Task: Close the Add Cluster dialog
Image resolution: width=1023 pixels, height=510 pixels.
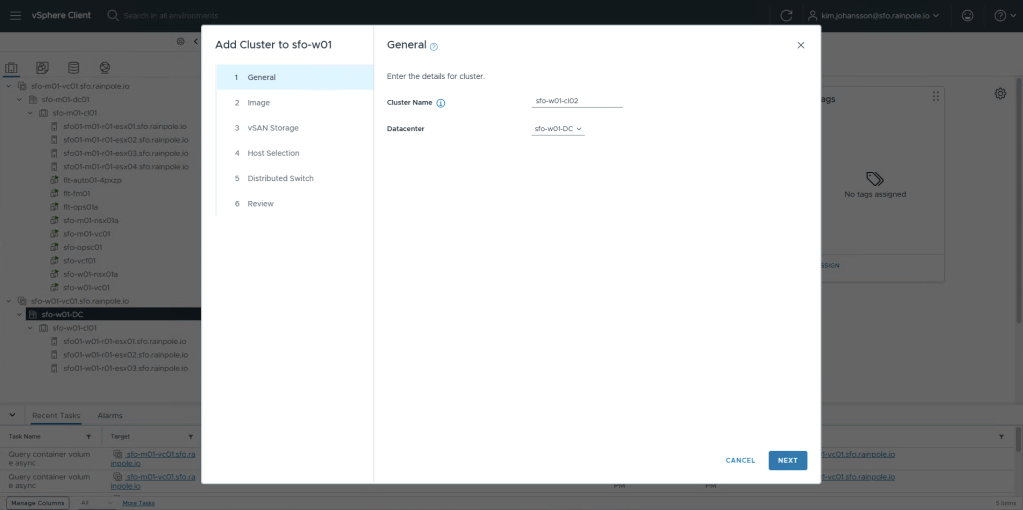Action: pos(800,45)
